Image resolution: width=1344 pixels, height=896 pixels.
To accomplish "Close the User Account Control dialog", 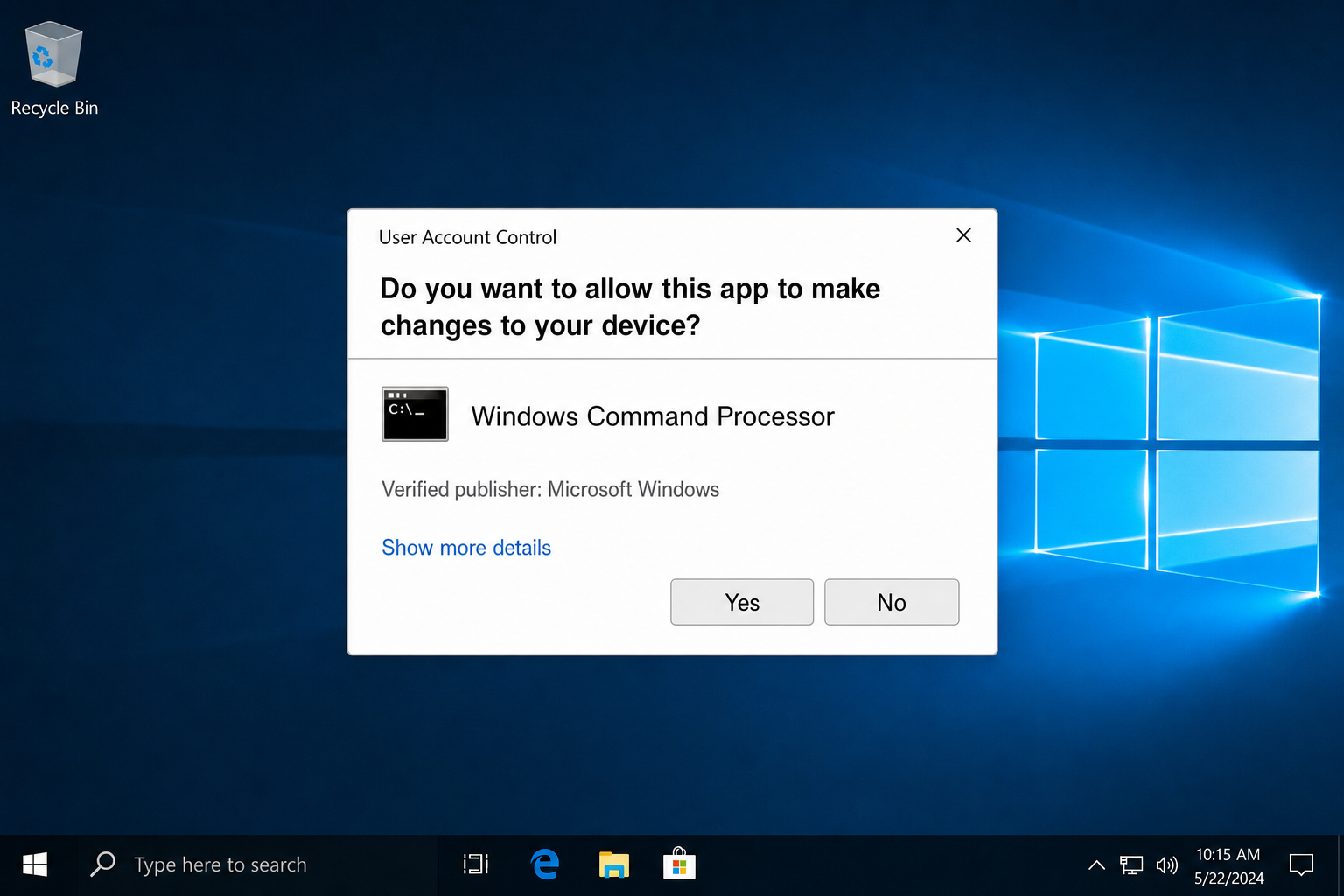I will pos(963,235).
